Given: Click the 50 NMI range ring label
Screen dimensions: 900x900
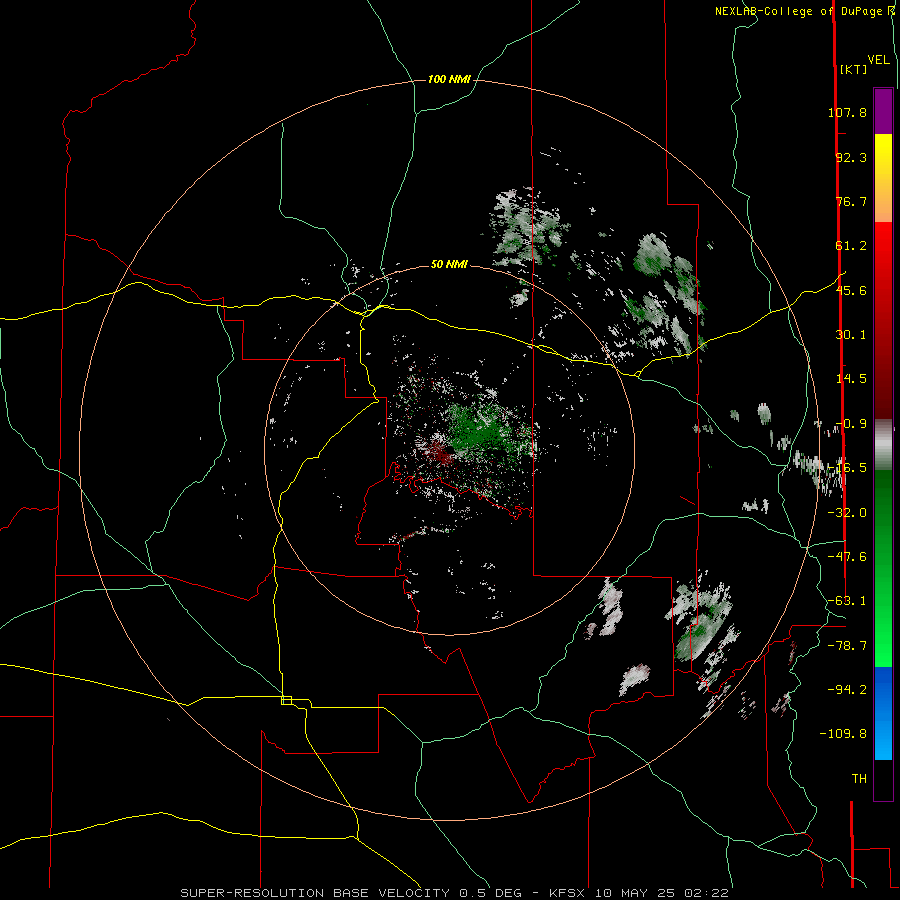Looking at the screenshot, I should coord(449,265).
